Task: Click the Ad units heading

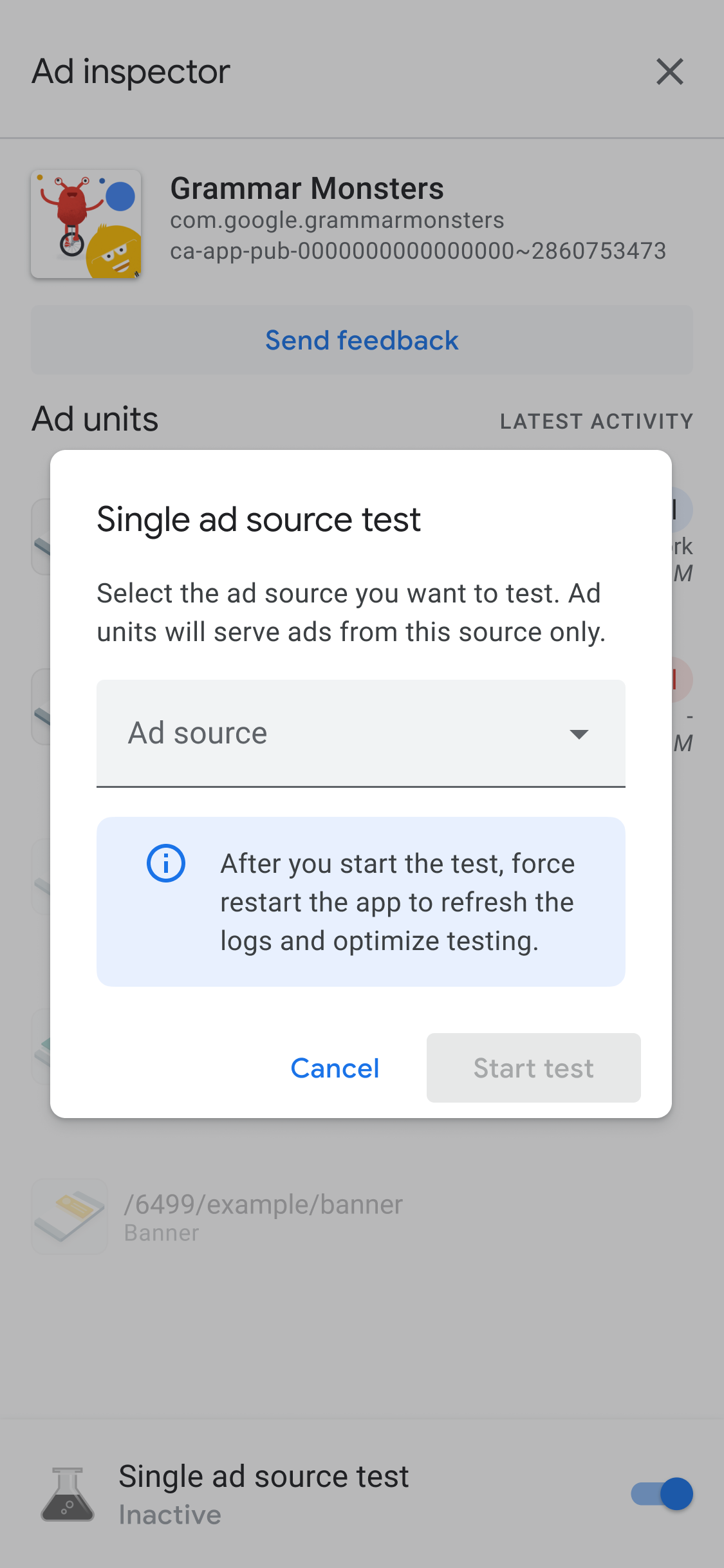Action: tap(95, 419)
